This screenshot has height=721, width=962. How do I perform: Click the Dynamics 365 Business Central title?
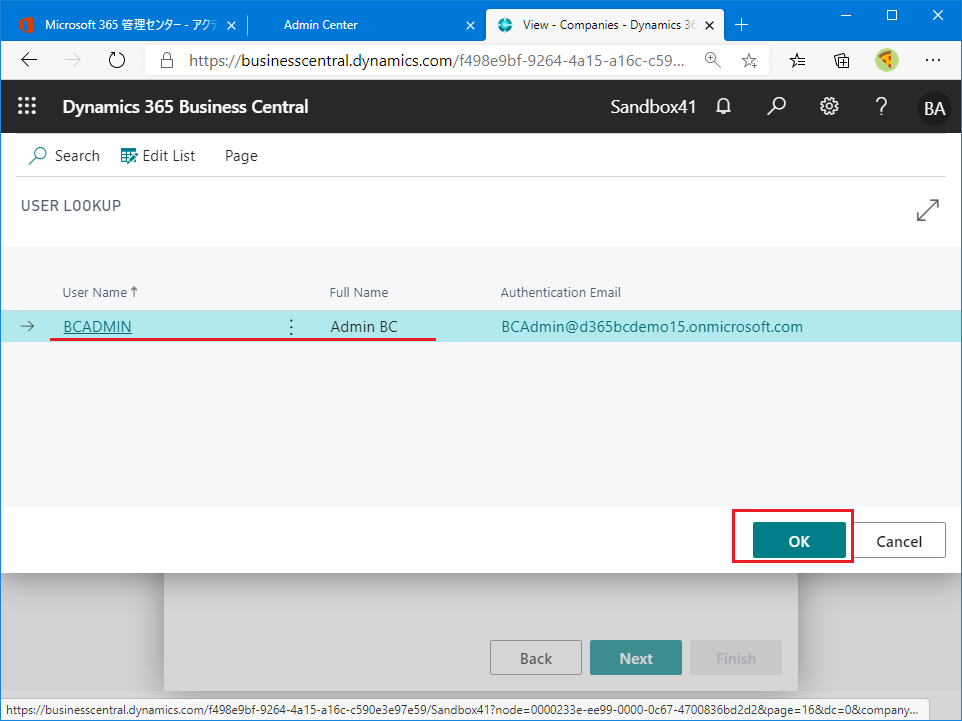click(185, 106)
